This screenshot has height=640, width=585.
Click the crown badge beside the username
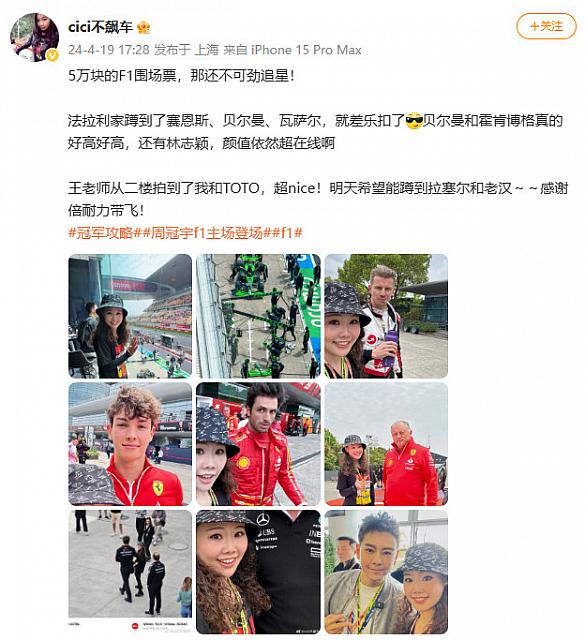pos(144,27)
